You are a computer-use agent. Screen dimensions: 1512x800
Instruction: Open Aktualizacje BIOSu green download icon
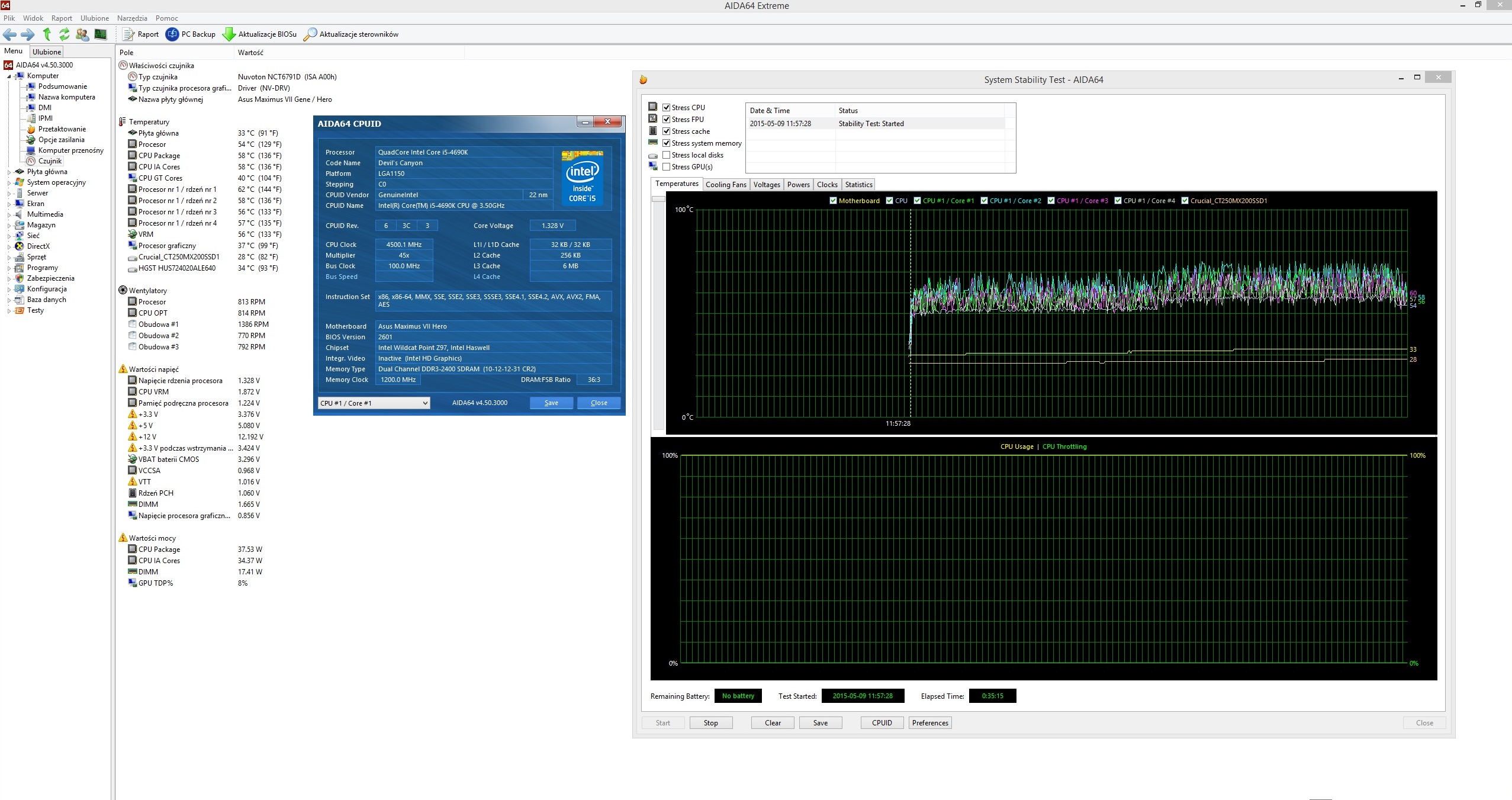point(229,34)
